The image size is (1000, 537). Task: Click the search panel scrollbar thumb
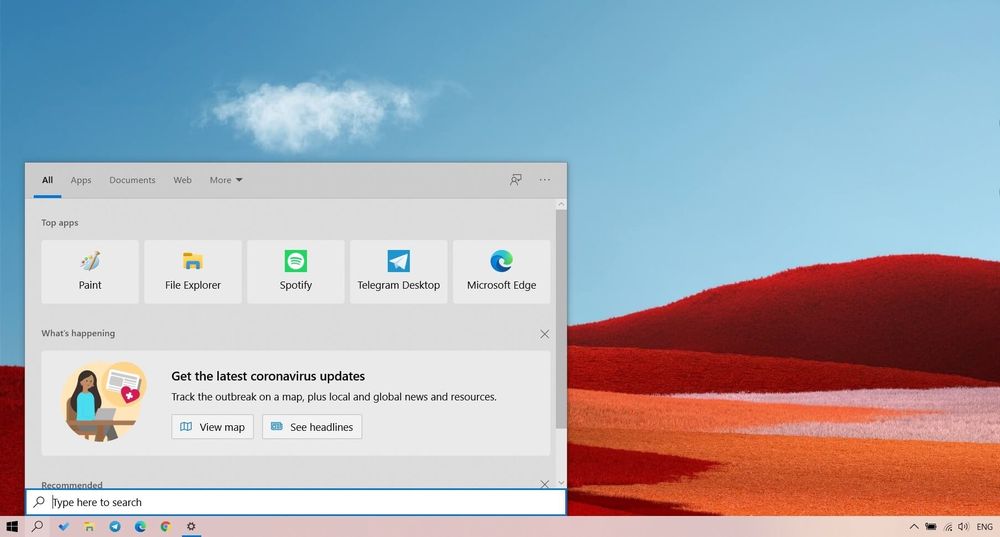point(561,319)
